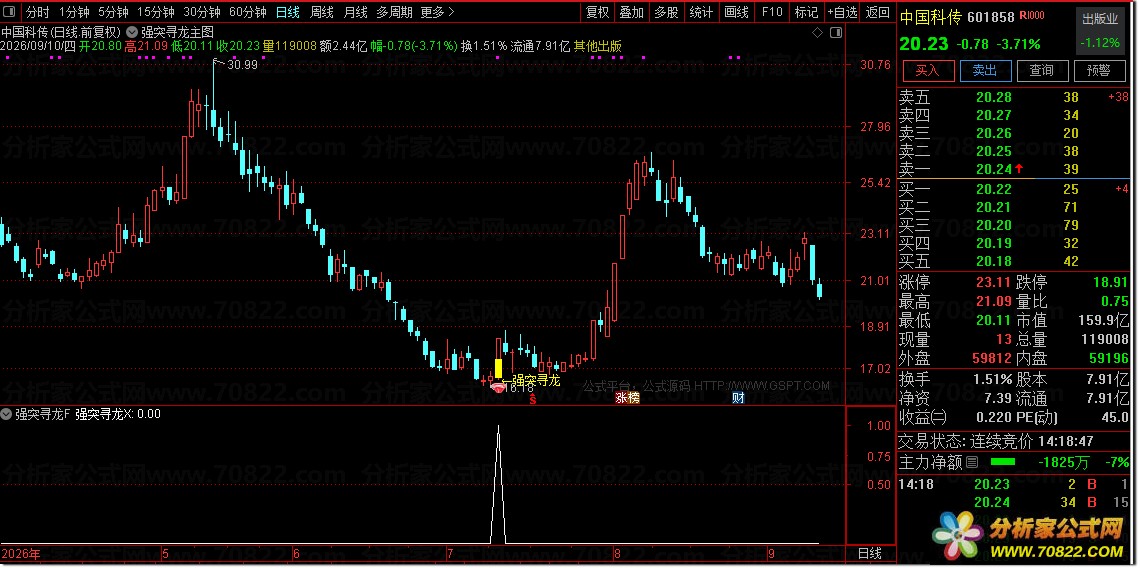Viewport: 1140px width, 568px height.
Task: Click the red S marker below candles
Action: (x=532, y=399)
